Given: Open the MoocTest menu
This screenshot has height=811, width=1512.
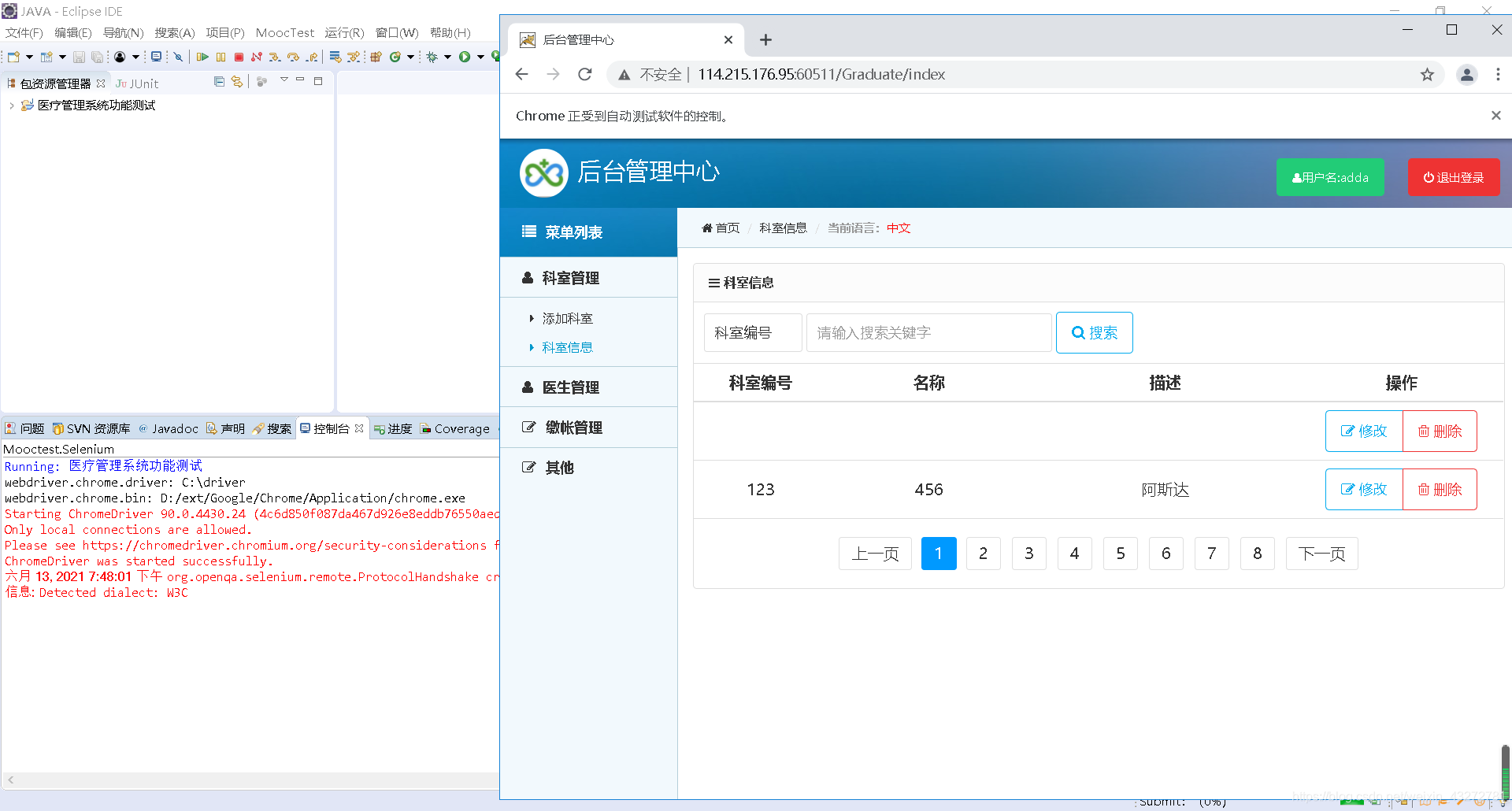Looking at the screenshot, I should [284, 32].
